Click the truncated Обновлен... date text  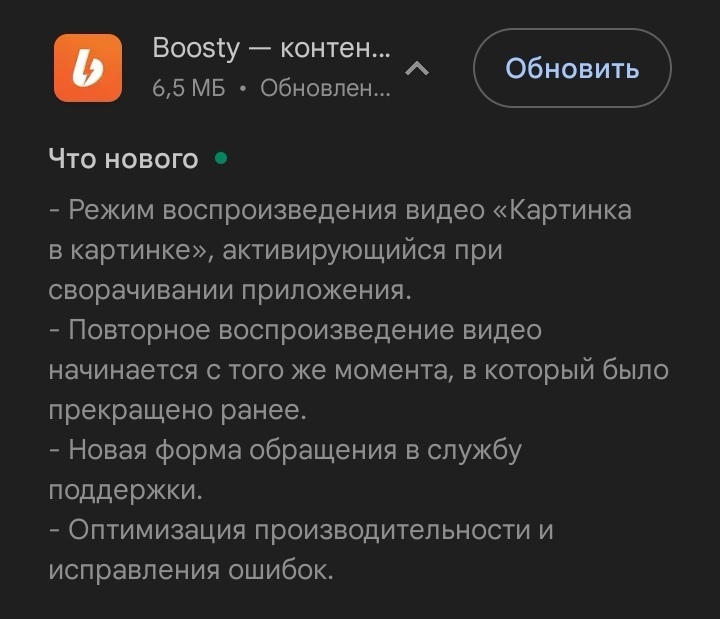326,87
